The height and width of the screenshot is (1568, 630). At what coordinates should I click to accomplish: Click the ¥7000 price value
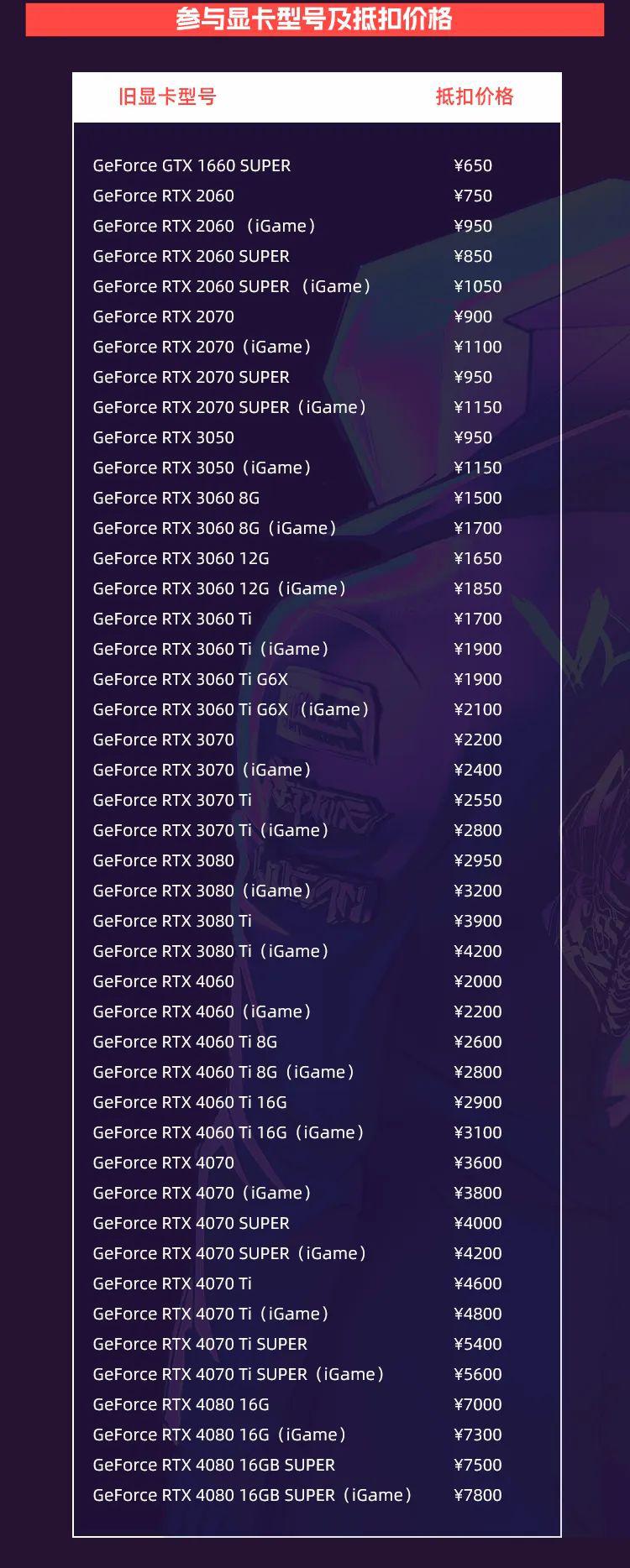[x=478, y=1404]
